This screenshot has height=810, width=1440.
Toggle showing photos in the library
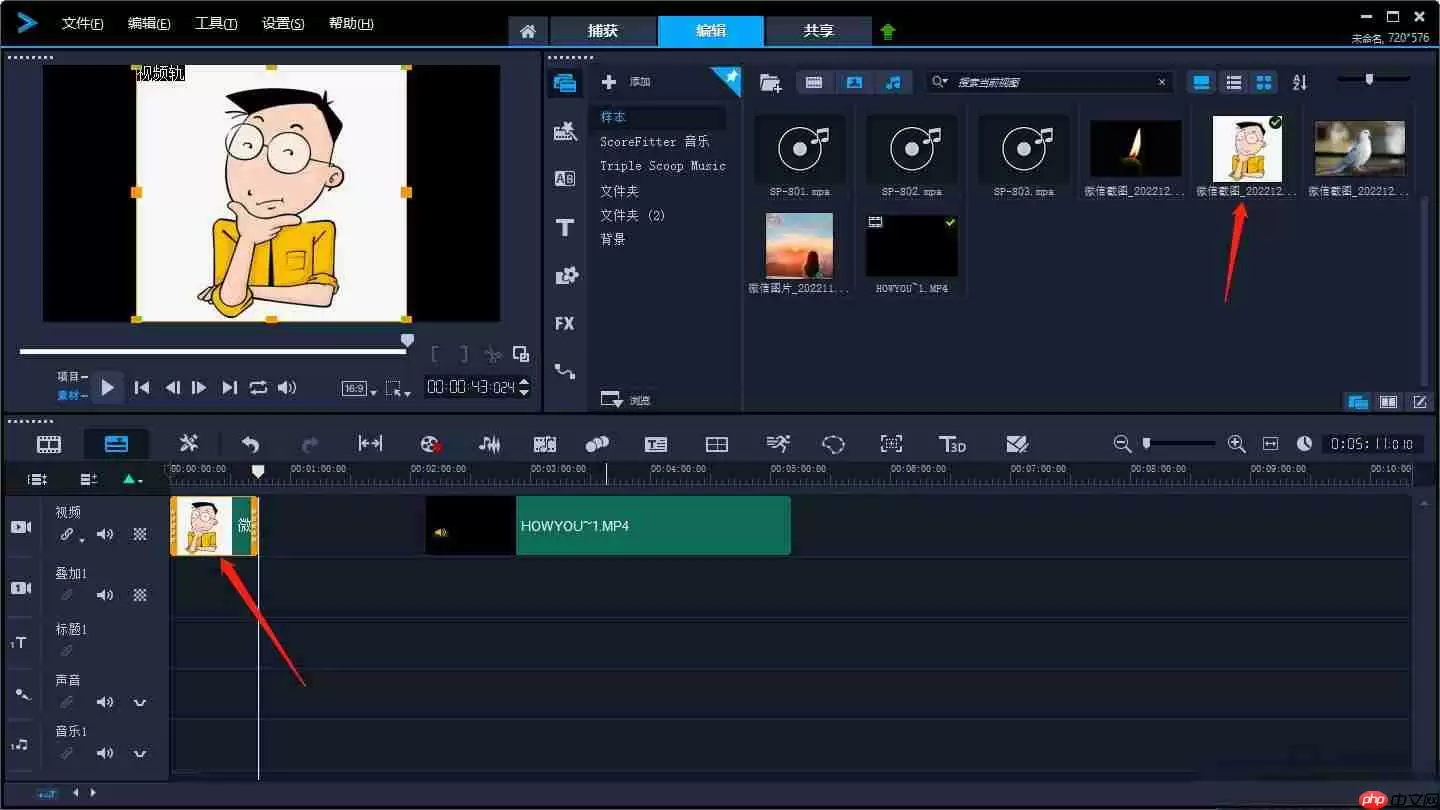point(854,83)
